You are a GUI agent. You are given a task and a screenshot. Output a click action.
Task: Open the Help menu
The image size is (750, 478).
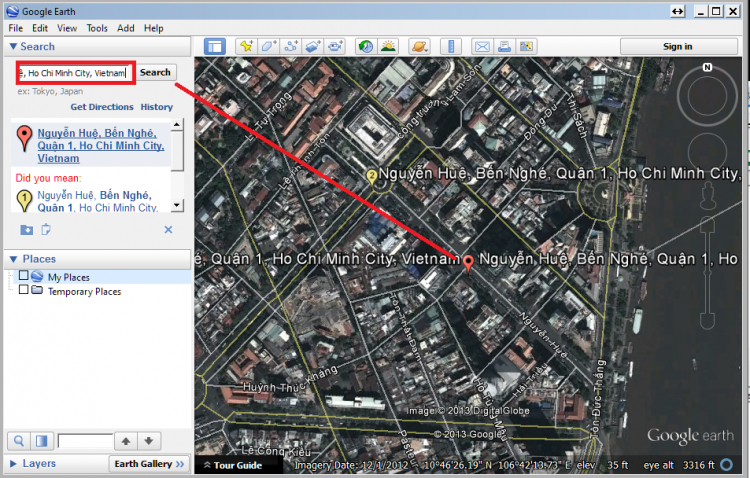coord(154,28)
